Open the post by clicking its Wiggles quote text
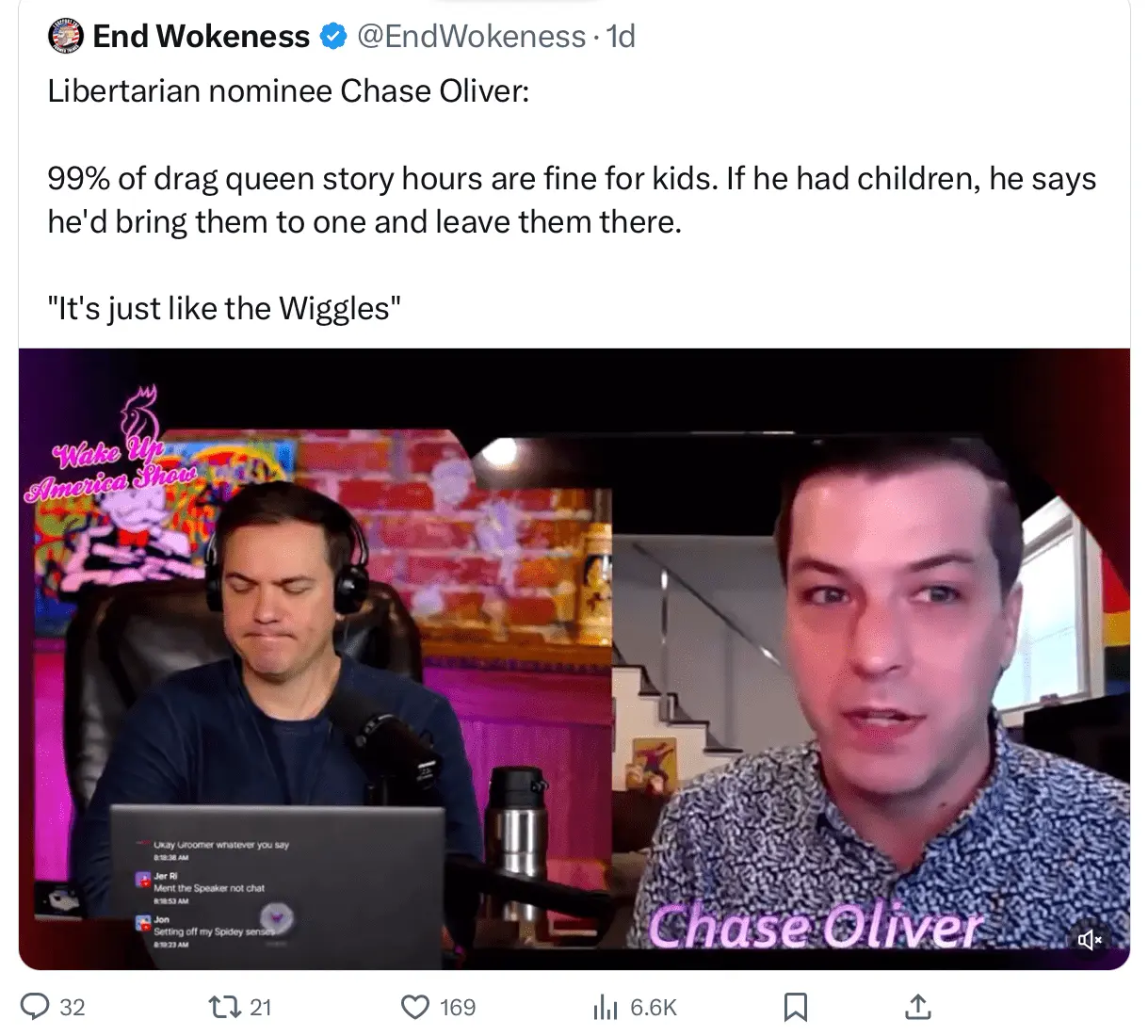1148x1036 pixels. coord(224,309)
